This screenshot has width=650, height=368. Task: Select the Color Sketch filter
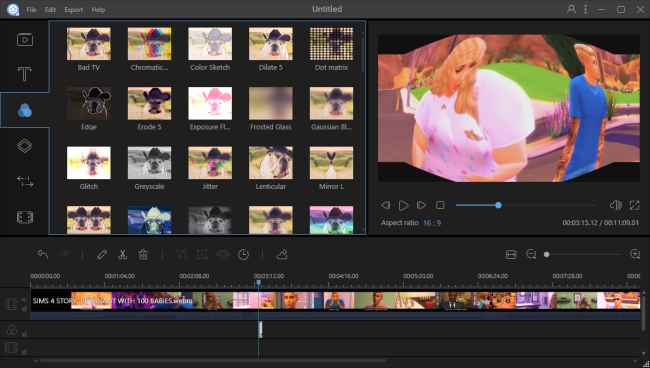click(210, 49)
